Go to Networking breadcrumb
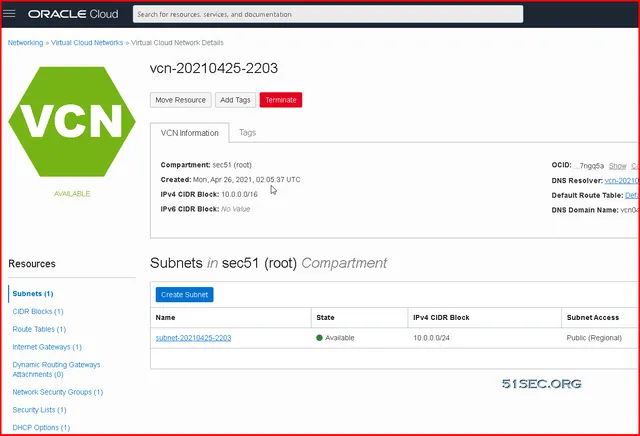 pos(25,43)
